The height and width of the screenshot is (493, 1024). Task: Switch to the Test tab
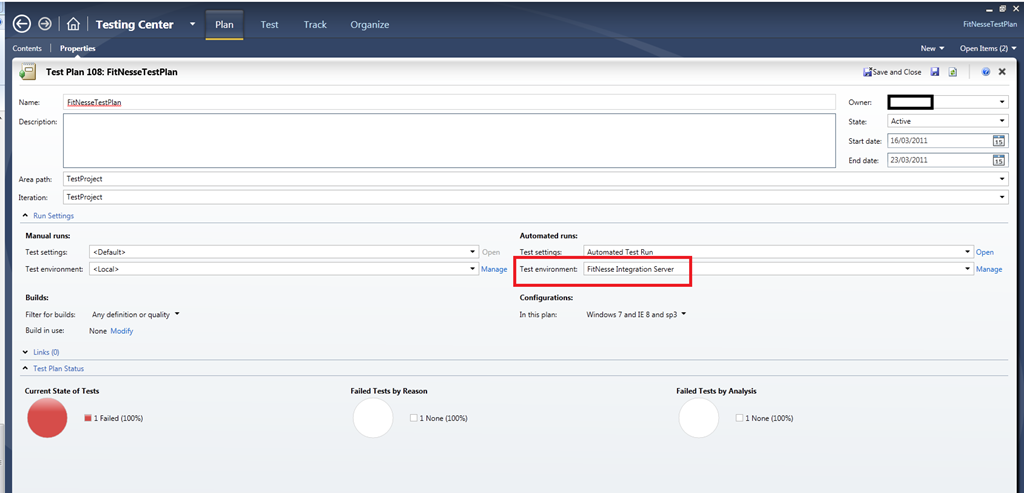click(269, 25)
